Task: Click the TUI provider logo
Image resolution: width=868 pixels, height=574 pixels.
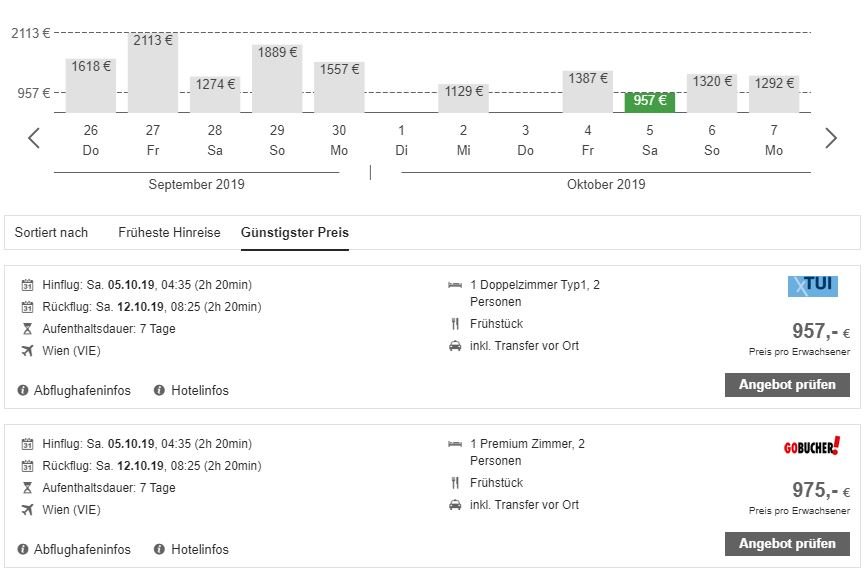Action: tap(812, 286)
